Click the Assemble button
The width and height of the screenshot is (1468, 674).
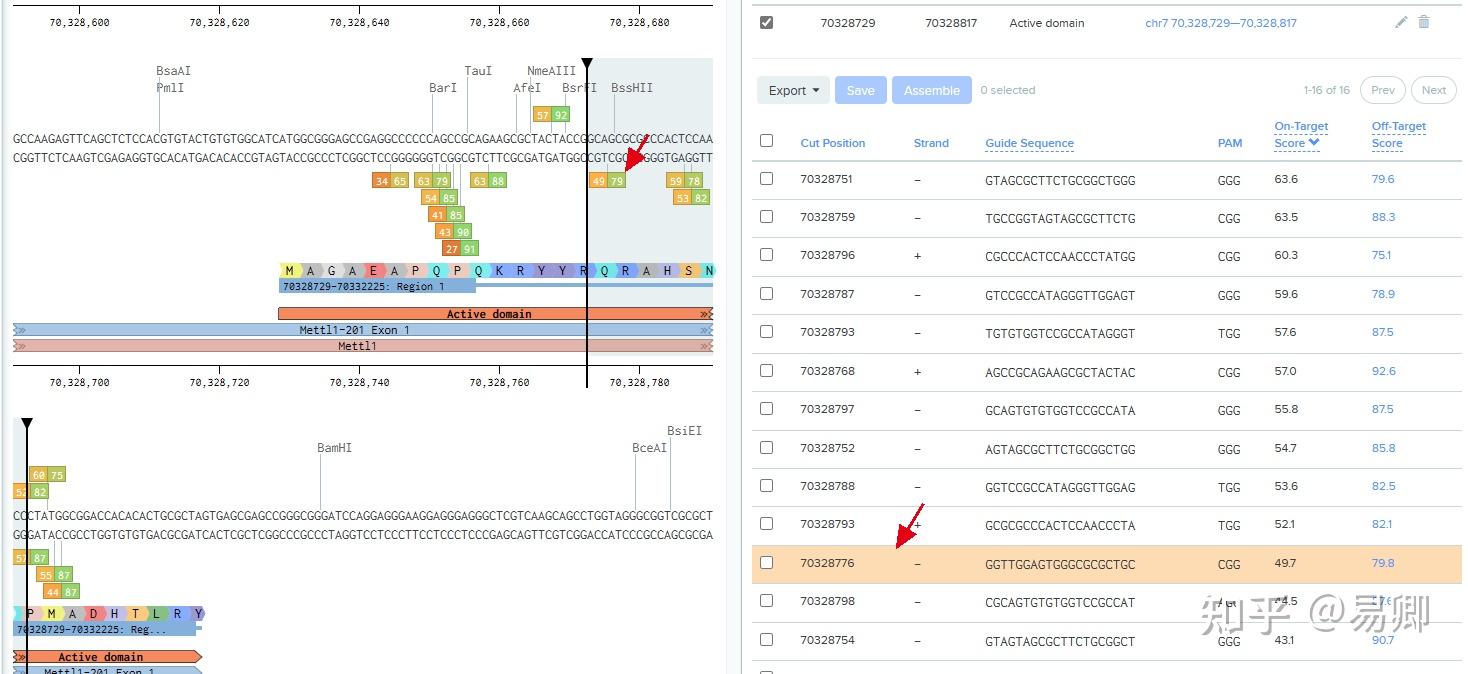[x=931, y=89]
